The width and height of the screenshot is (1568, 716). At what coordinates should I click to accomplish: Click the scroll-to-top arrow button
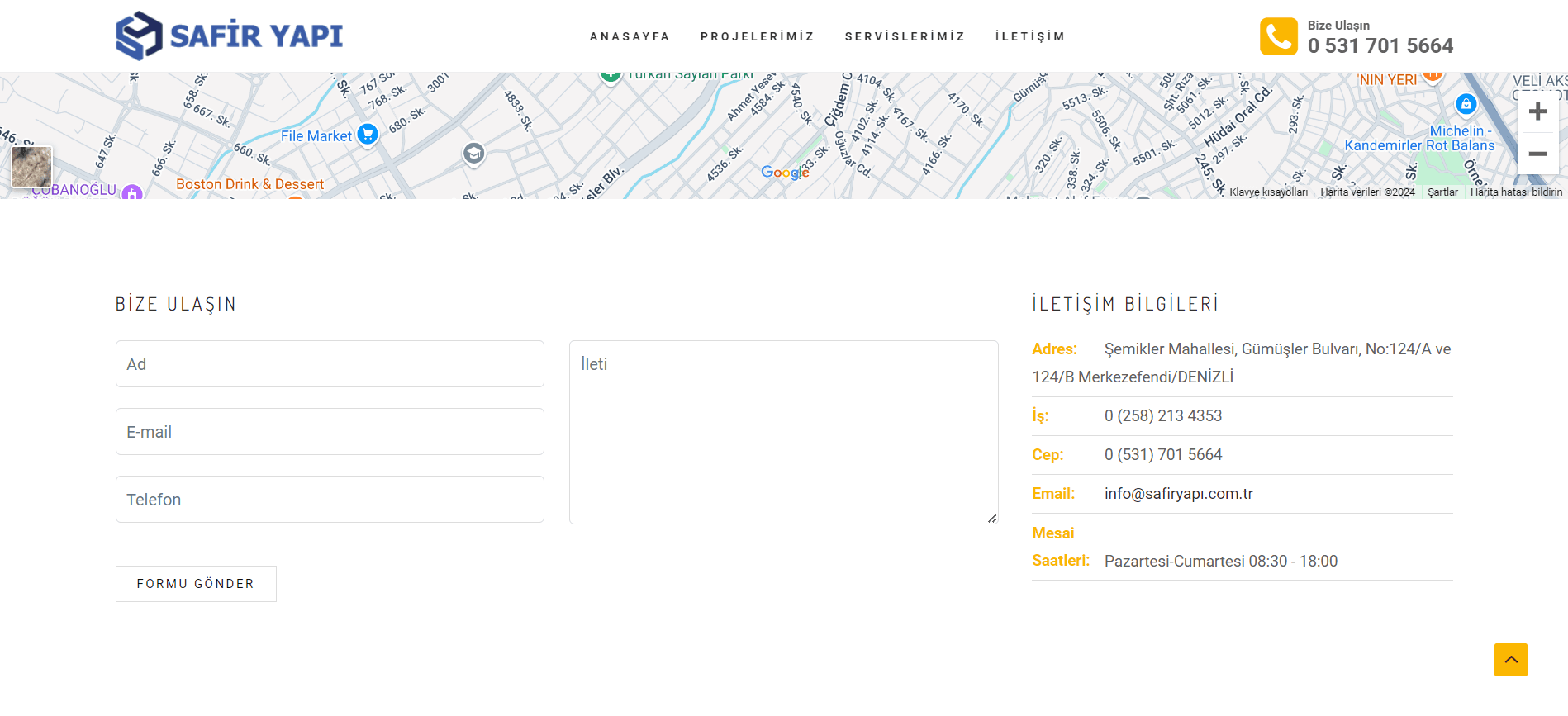coord(1510,660)
